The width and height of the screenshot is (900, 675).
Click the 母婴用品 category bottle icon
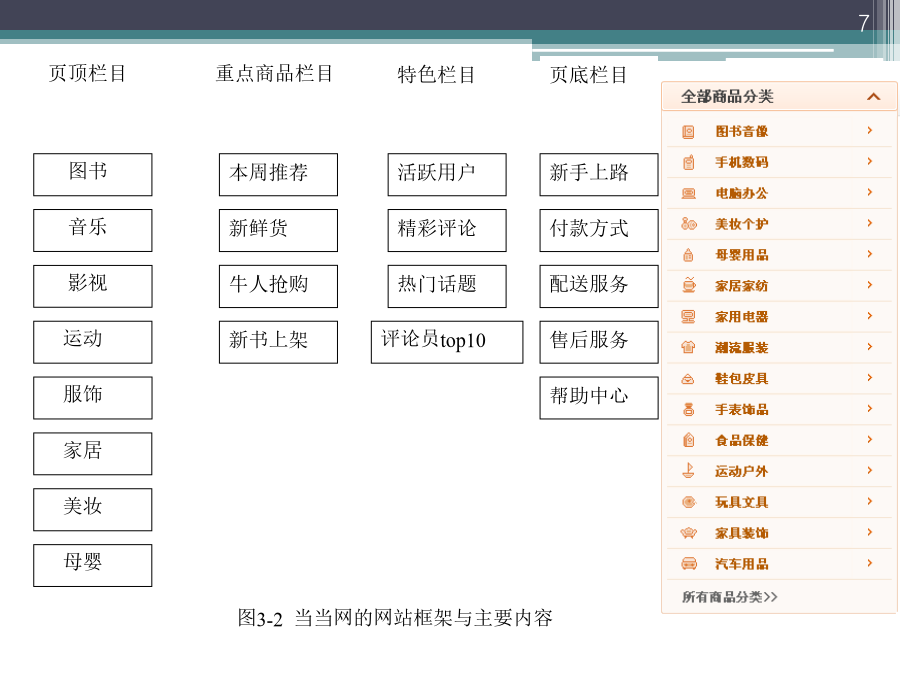688,255
